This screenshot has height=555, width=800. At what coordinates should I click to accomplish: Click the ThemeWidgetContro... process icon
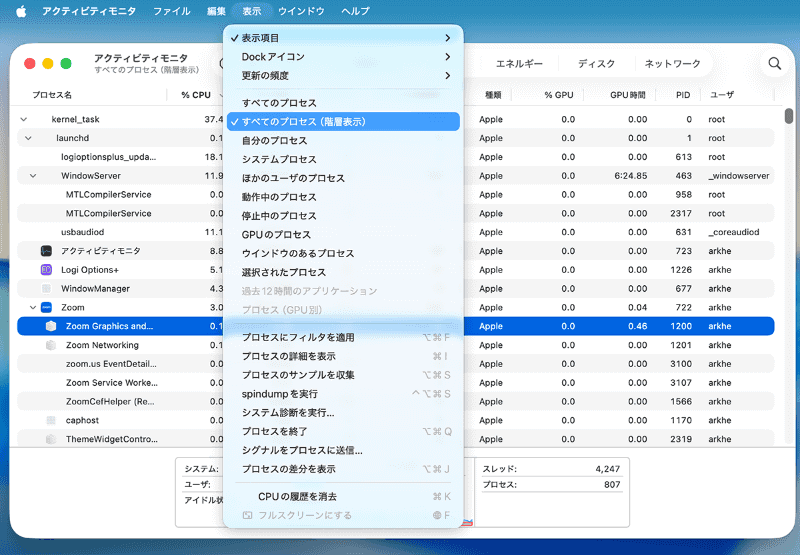point(51,439)
